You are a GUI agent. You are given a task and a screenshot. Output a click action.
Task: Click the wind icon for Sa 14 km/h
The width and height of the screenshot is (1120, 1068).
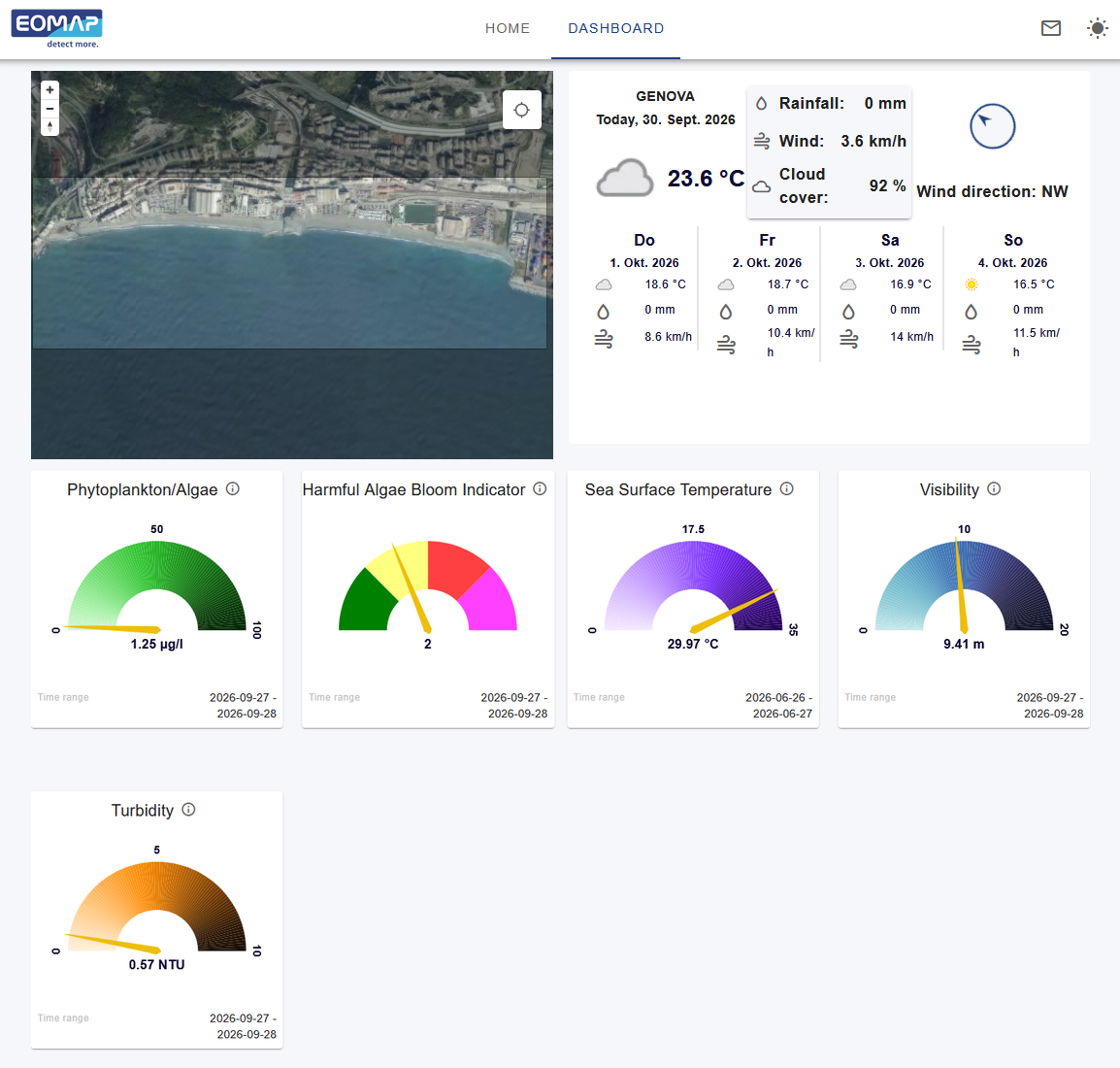(848, 339)
